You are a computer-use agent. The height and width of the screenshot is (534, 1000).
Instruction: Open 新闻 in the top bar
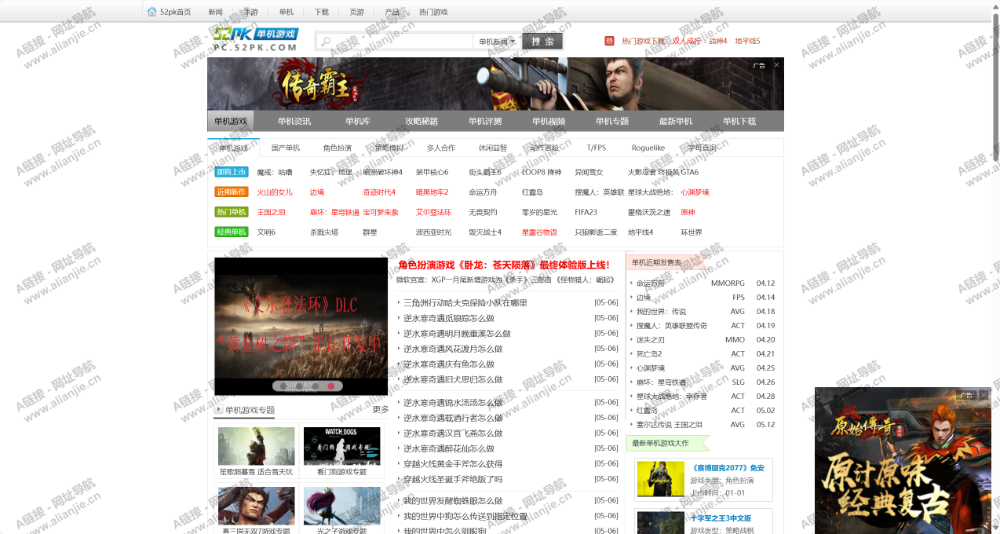click(x=216, y=11)
